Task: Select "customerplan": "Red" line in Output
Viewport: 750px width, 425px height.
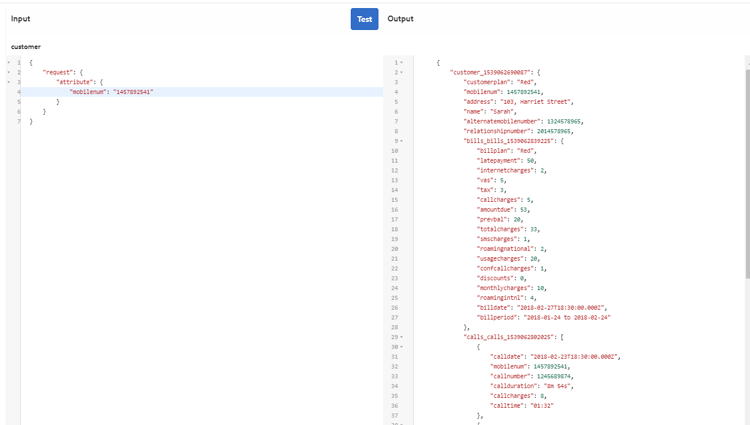Action: point(500,82)
